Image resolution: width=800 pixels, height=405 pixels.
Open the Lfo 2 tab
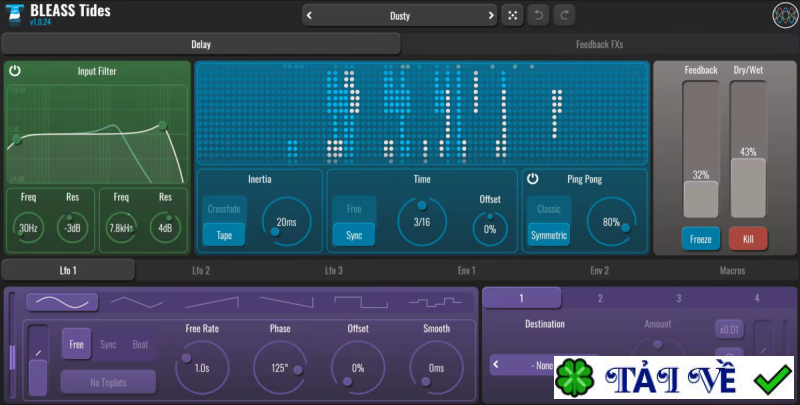pos(201,270)
